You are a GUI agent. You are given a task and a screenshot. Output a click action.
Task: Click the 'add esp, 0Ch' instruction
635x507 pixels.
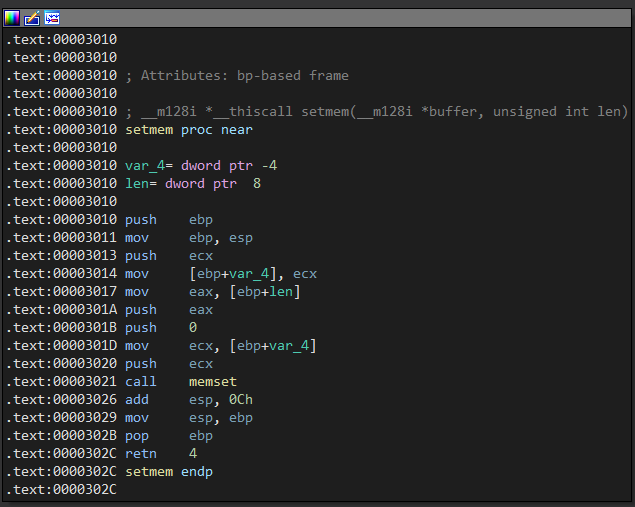coord(189,400)
